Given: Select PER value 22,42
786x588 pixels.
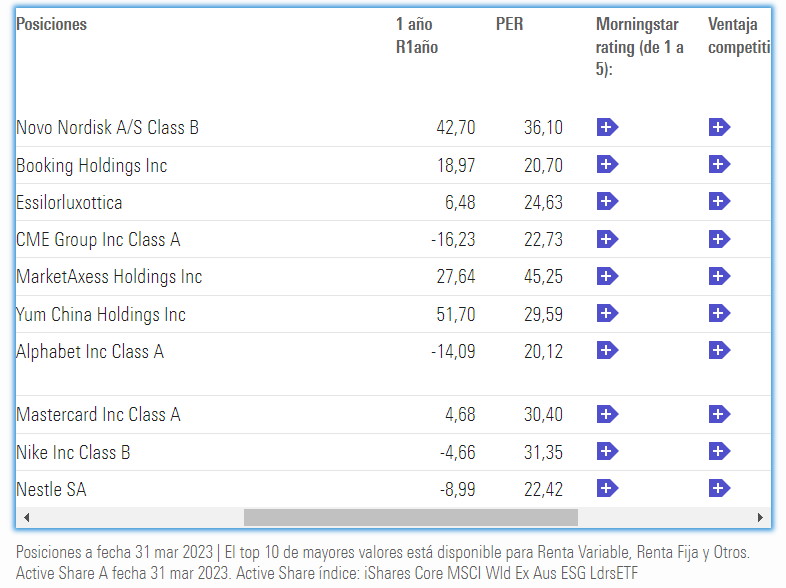Looking at the screenshot, I should (x=543, y=489).
